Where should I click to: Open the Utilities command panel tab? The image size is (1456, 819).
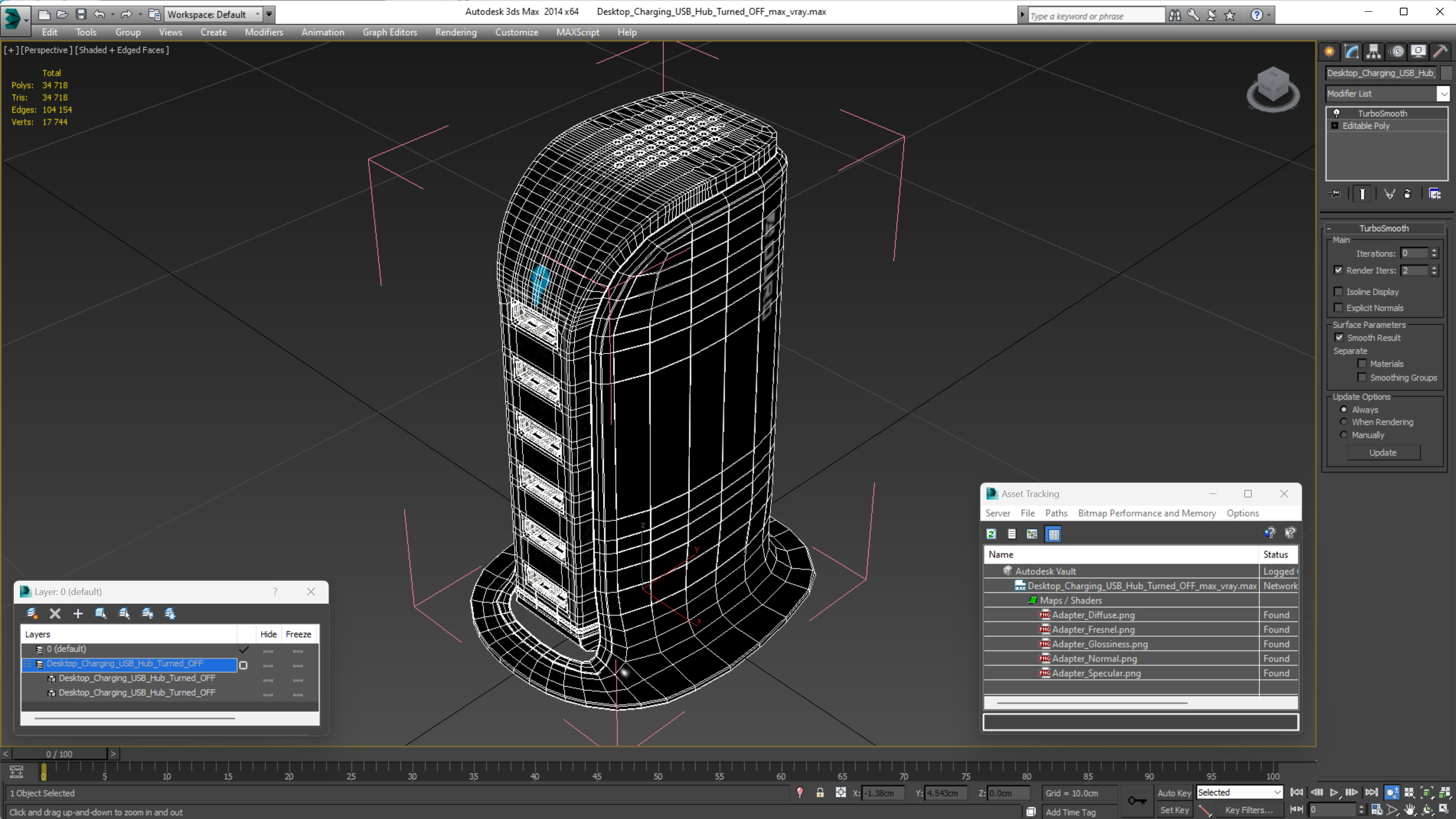click(1440, 52)
